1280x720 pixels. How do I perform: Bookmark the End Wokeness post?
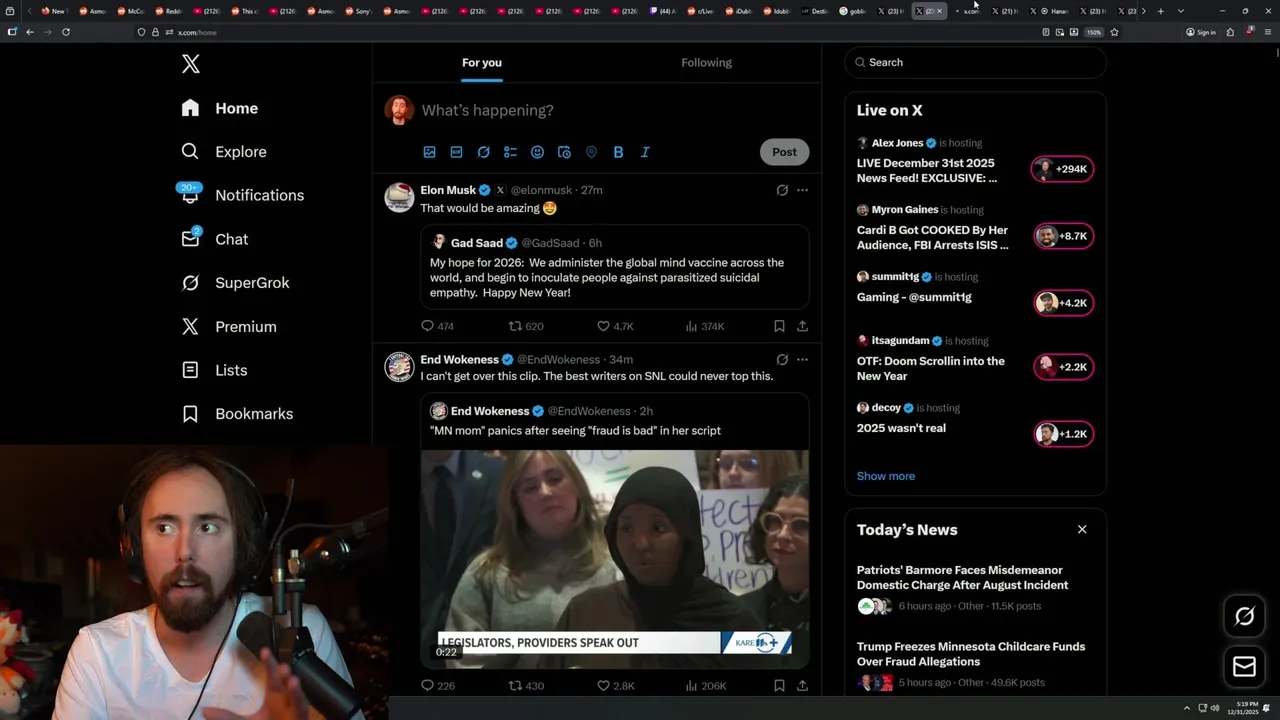pyautogui.click(x=779, y=686)
